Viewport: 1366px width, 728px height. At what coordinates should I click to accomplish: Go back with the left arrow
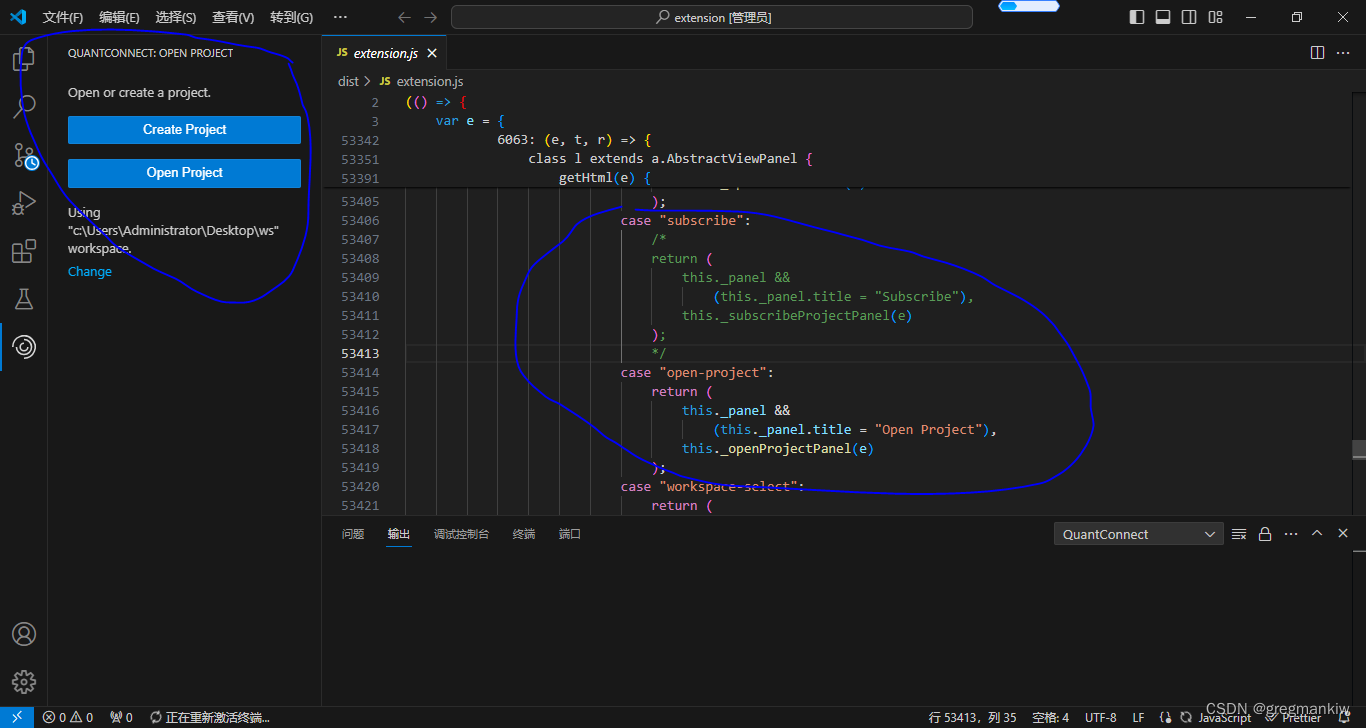[x=404, y=17]
